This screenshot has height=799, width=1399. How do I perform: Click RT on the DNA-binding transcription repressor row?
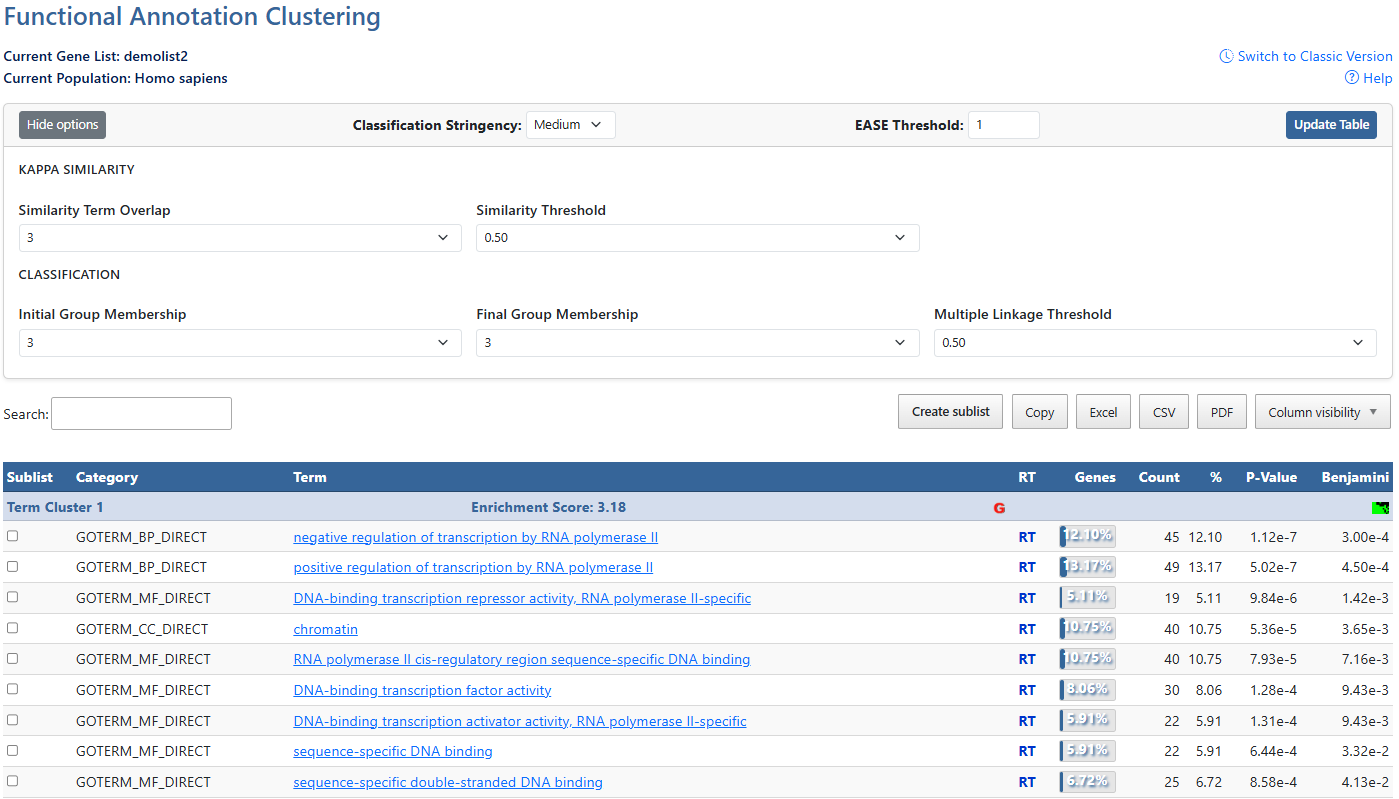pyautogui.click(x=1027, y=597)
